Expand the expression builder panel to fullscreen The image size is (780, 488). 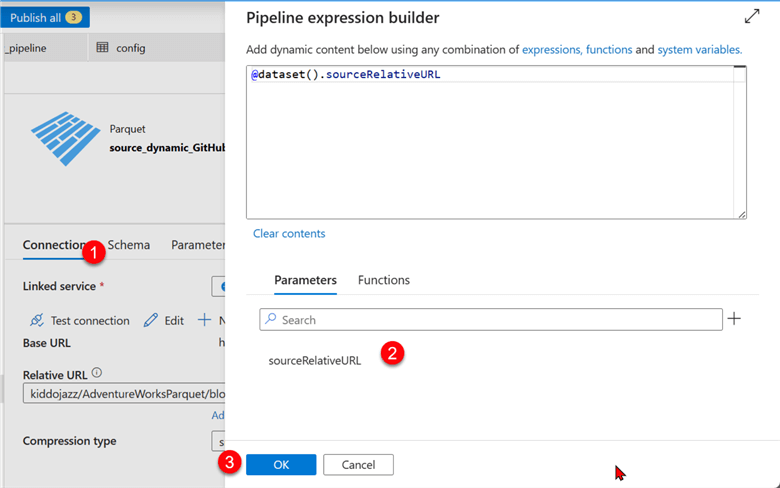pyautogui.click(x=752, y=17)
